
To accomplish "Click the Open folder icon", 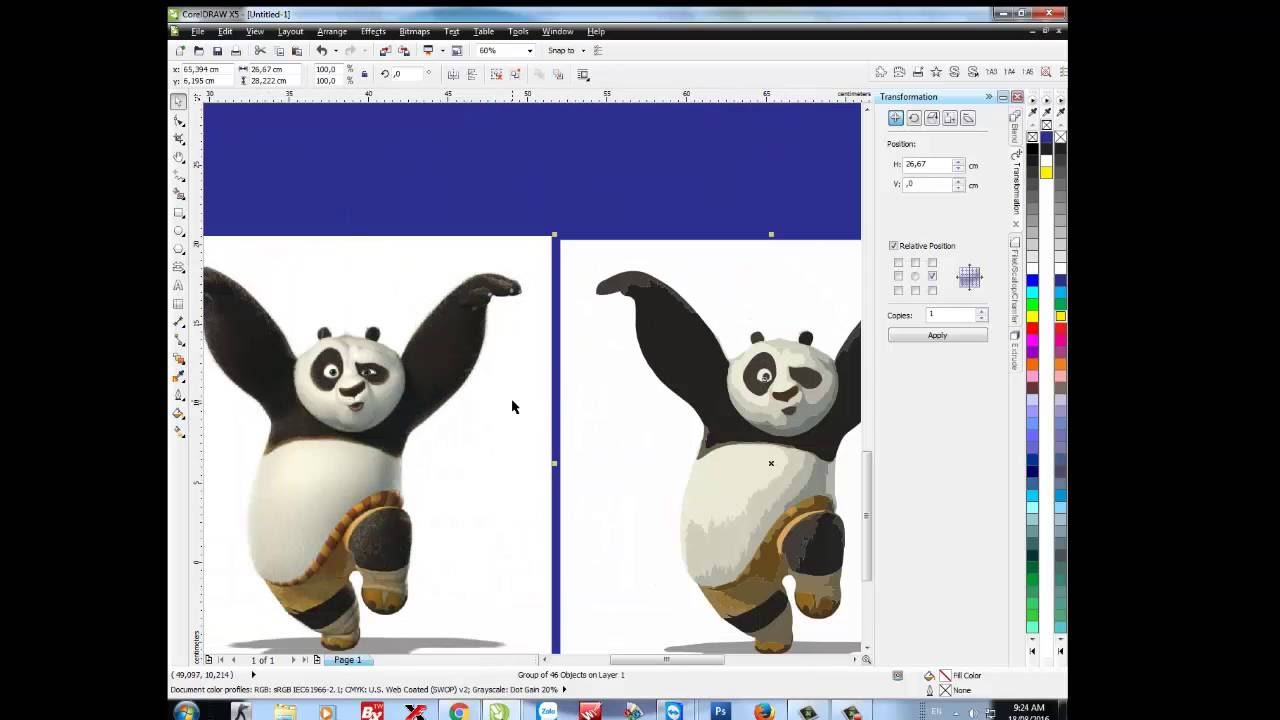I will point(198,50).
